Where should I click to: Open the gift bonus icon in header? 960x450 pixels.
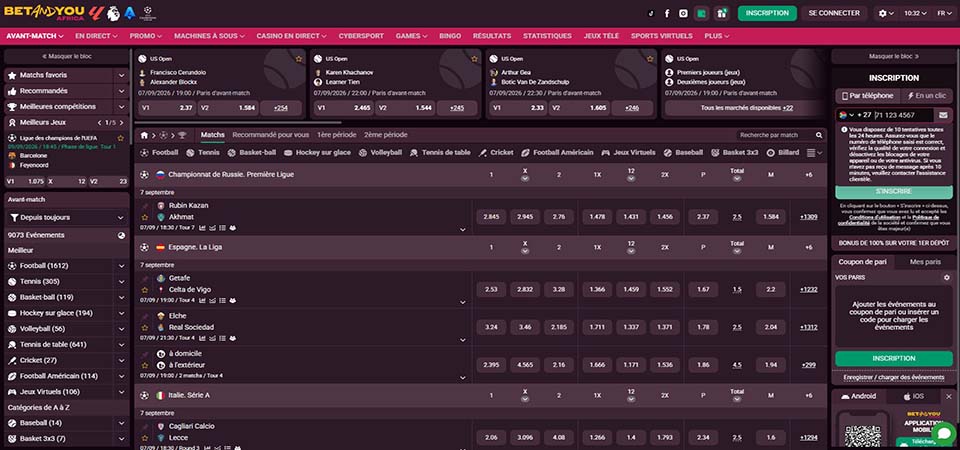[x=722, y=13]
